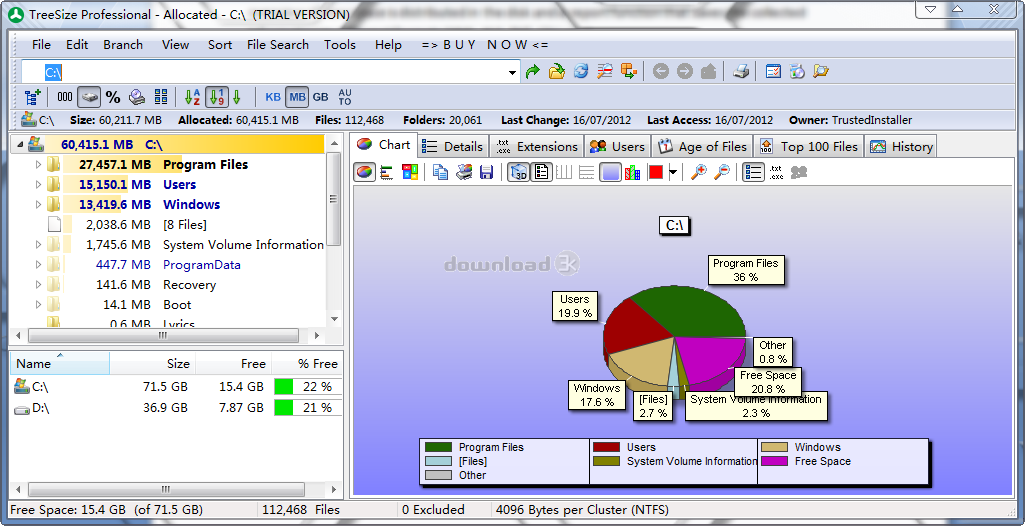Image resolution: width=1025 pixels, height=526 pixels.
Task: Switch to the Top 100 Files tab
Action: (x=809, y=146)
